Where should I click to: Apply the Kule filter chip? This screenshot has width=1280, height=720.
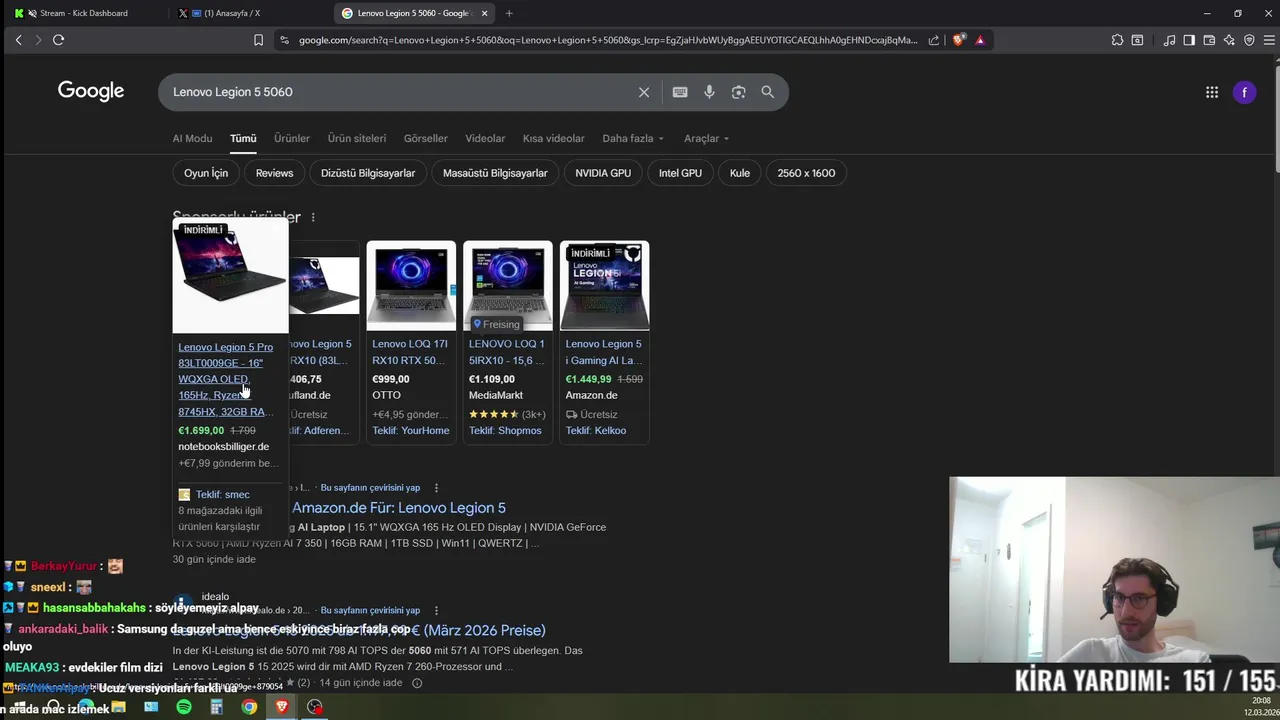740,173
